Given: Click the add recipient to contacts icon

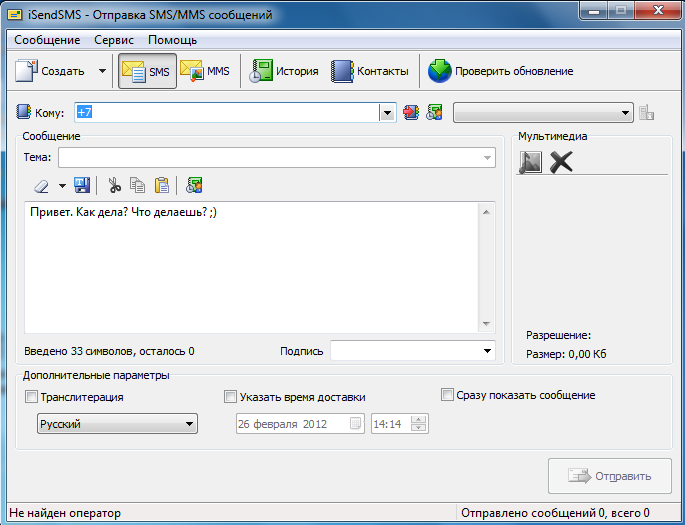Looking at the screenshot, I should pyautogui.click(x=411, y=112).
